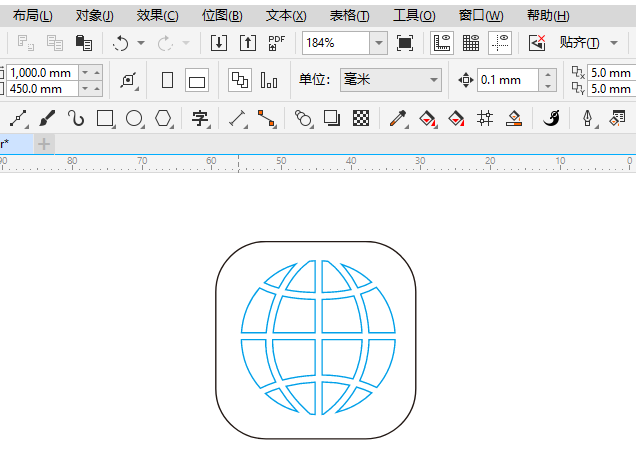Click the last toolbox icon with diamond shape

[618, 118]
